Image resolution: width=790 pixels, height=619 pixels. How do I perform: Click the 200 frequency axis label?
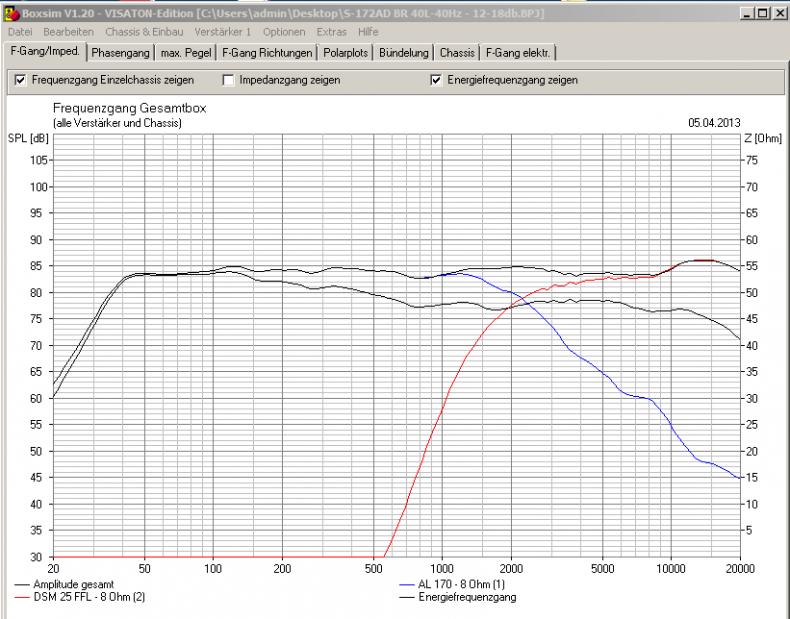point(282,569)
